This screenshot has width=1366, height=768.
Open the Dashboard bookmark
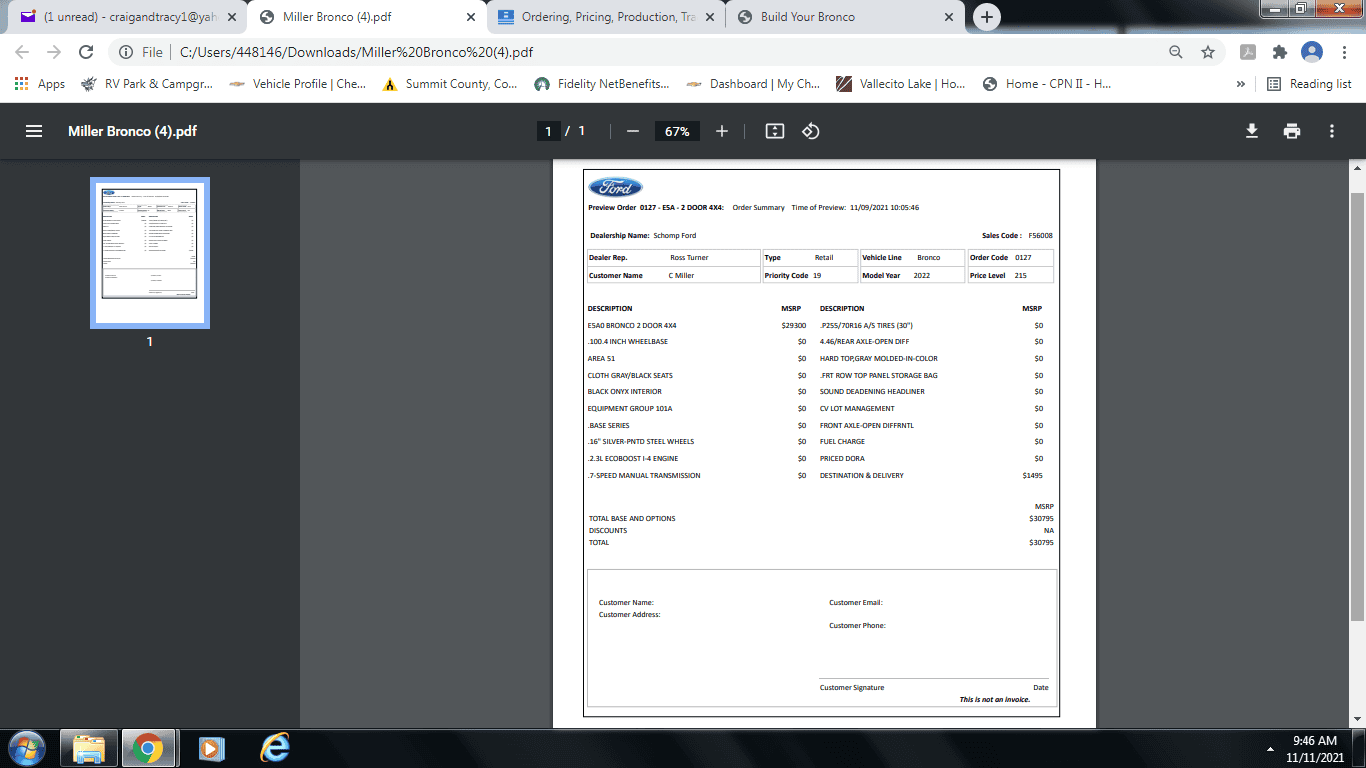coord(753,84)
